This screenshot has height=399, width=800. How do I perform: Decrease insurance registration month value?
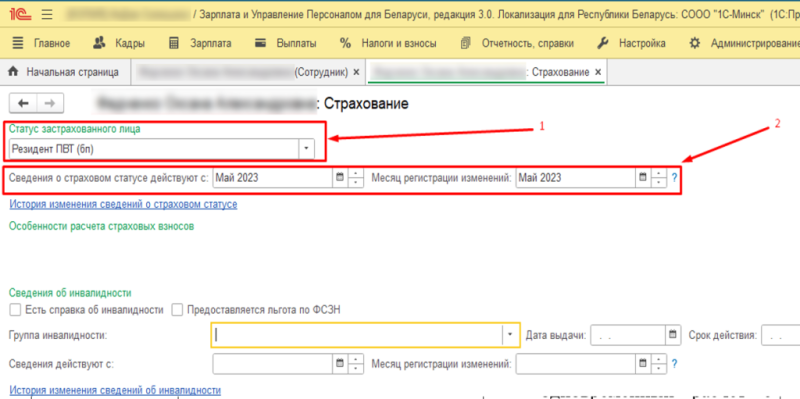pos(659,183)
